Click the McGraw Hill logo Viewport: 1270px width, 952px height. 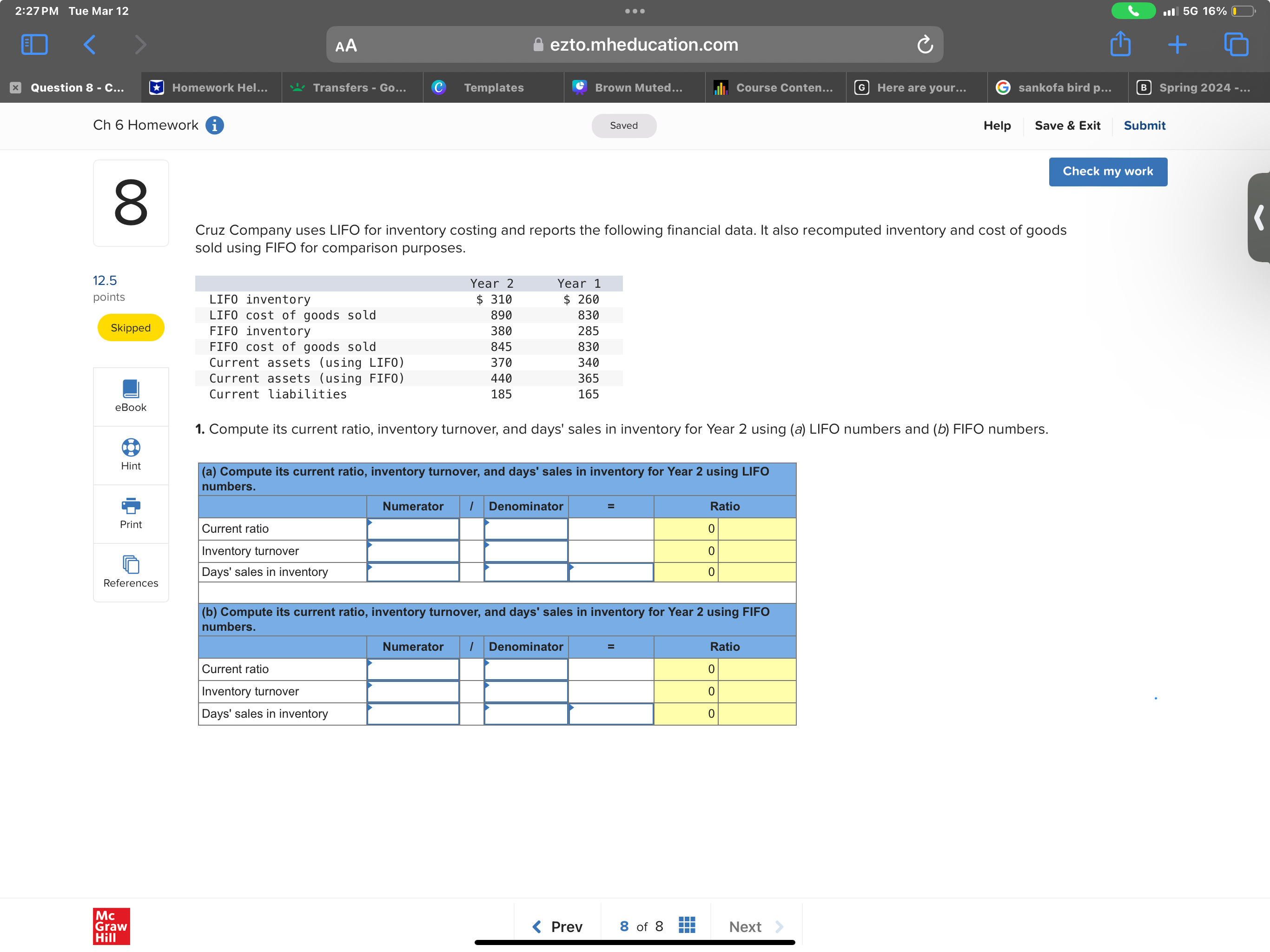[x=112, y=926]
